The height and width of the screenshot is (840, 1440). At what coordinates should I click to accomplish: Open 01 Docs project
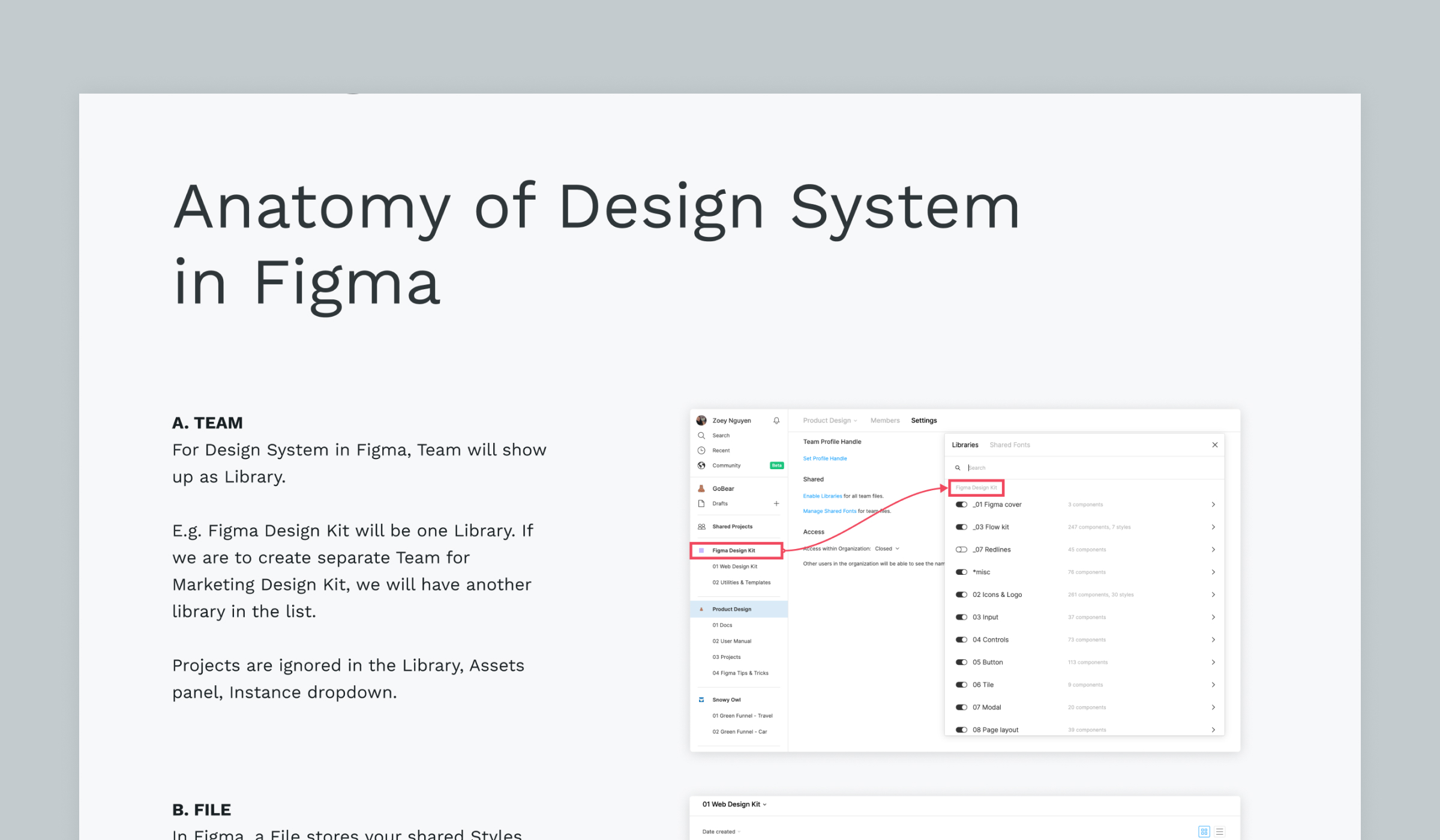coord(722,625)
